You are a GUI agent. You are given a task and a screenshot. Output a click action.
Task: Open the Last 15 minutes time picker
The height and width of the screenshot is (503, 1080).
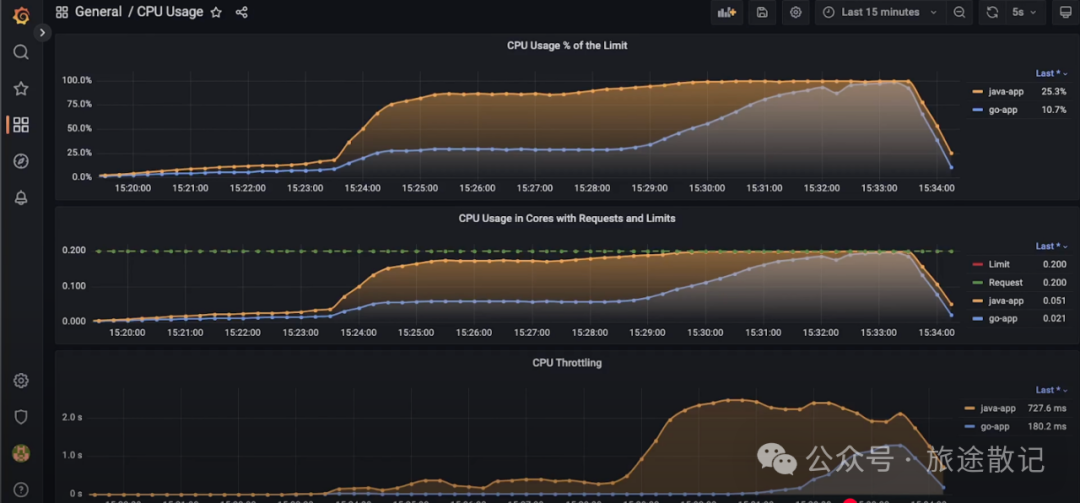click(x=880, y=12)
